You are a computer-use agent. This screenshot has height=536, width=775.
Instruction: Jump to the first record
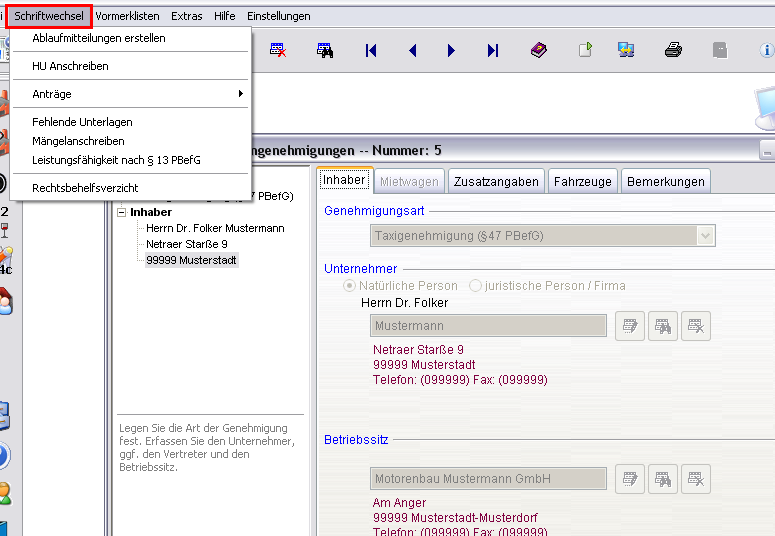[x=371, y=50]
